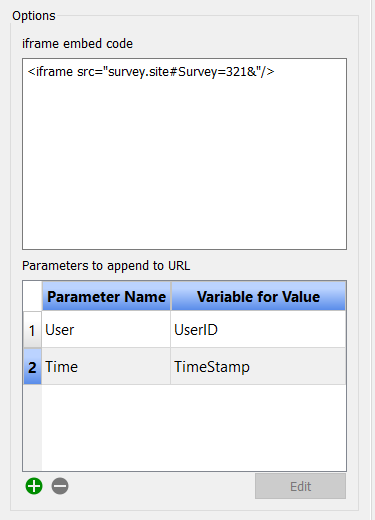The height and width of the screenshot is (520, 375).
Task: Click the blank corner cell of the table
Action: coord(32,296)
